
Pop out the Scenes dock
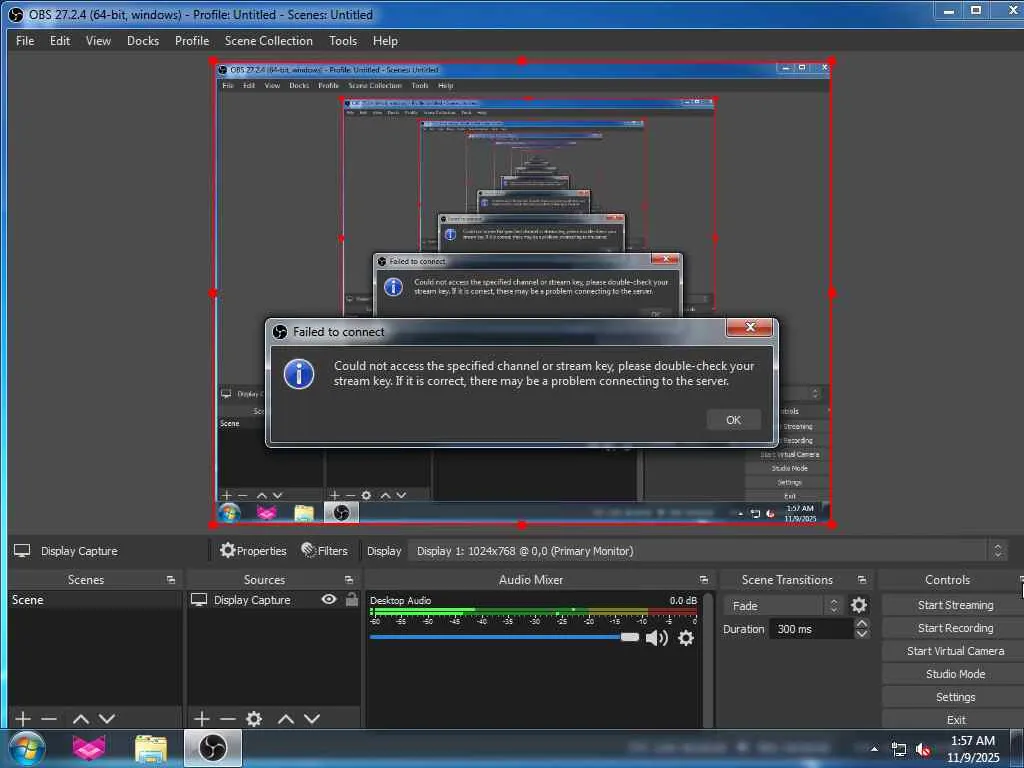coord(171,580)
